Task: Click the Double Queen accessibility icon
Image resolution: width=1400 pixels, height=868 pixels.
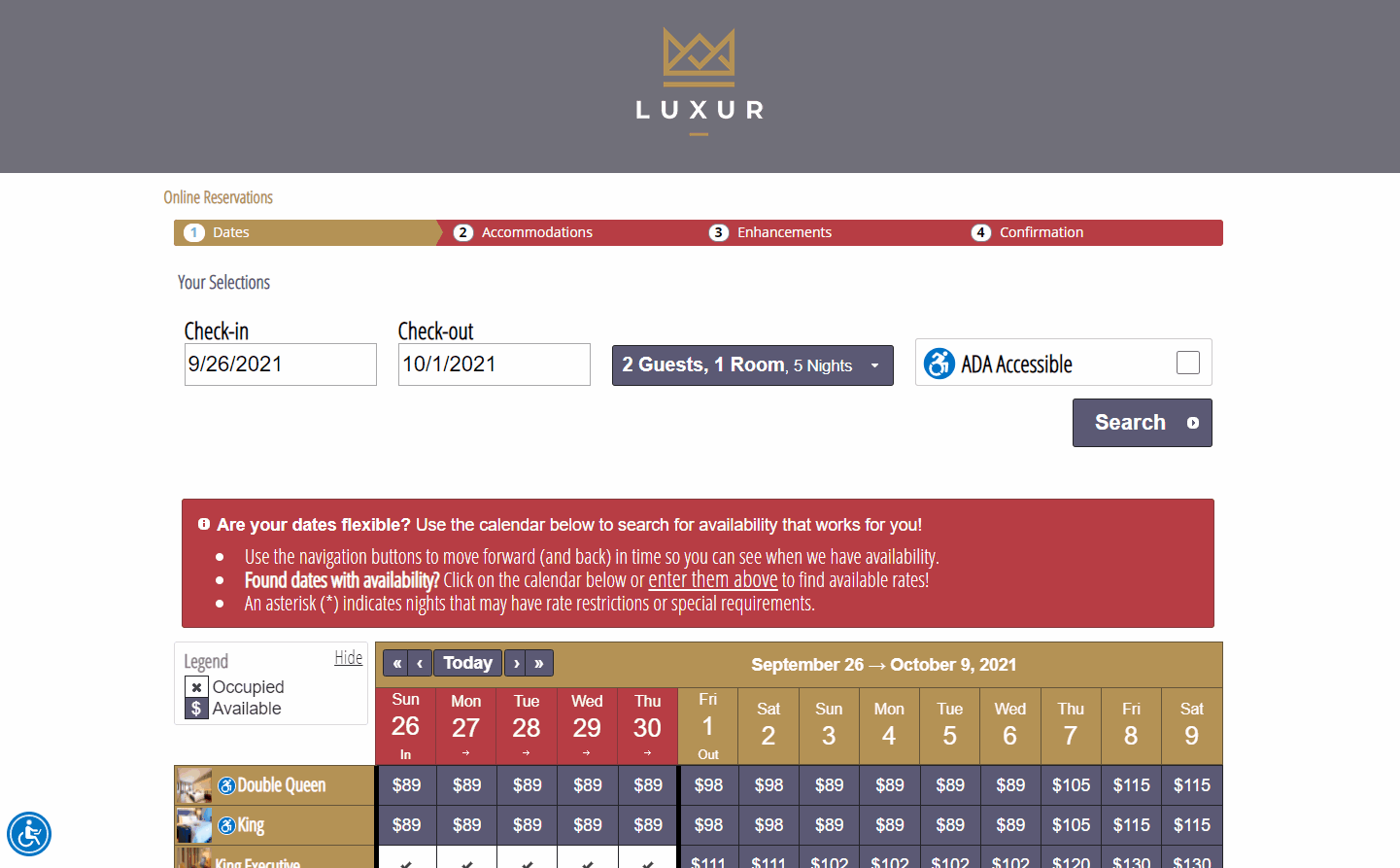Action: click(x=226, y=785)
